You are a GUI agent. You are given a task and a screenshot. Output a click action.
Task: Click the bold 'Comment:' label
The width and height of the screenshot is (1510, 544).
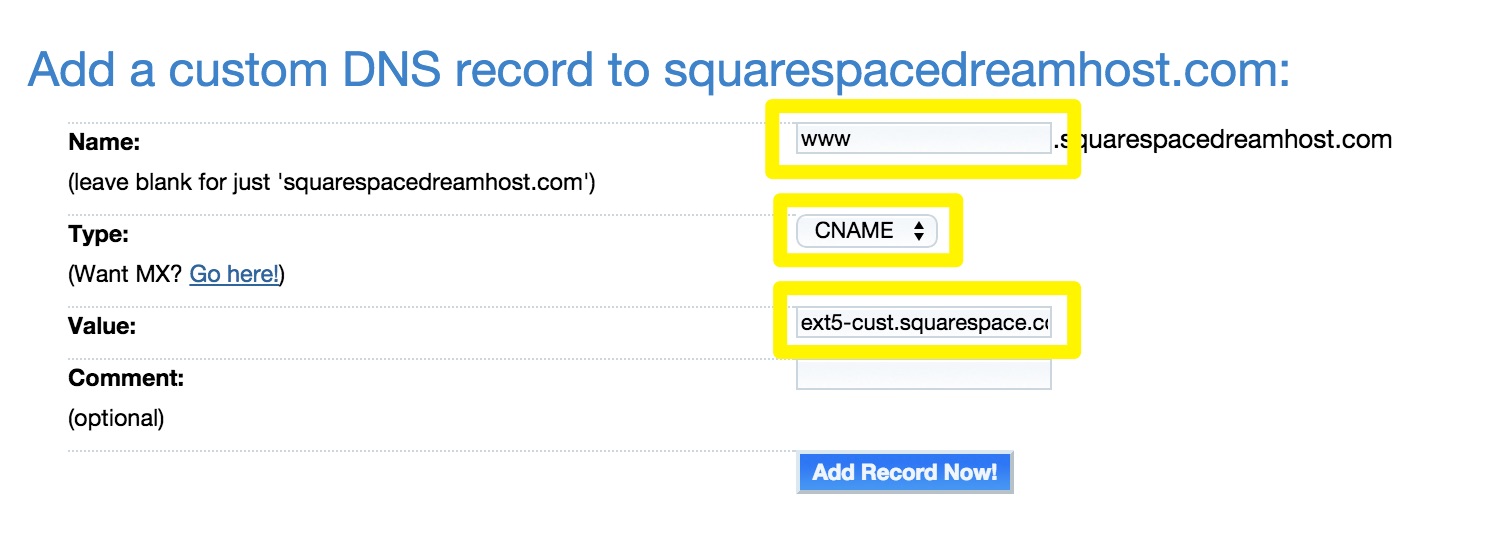126,379
